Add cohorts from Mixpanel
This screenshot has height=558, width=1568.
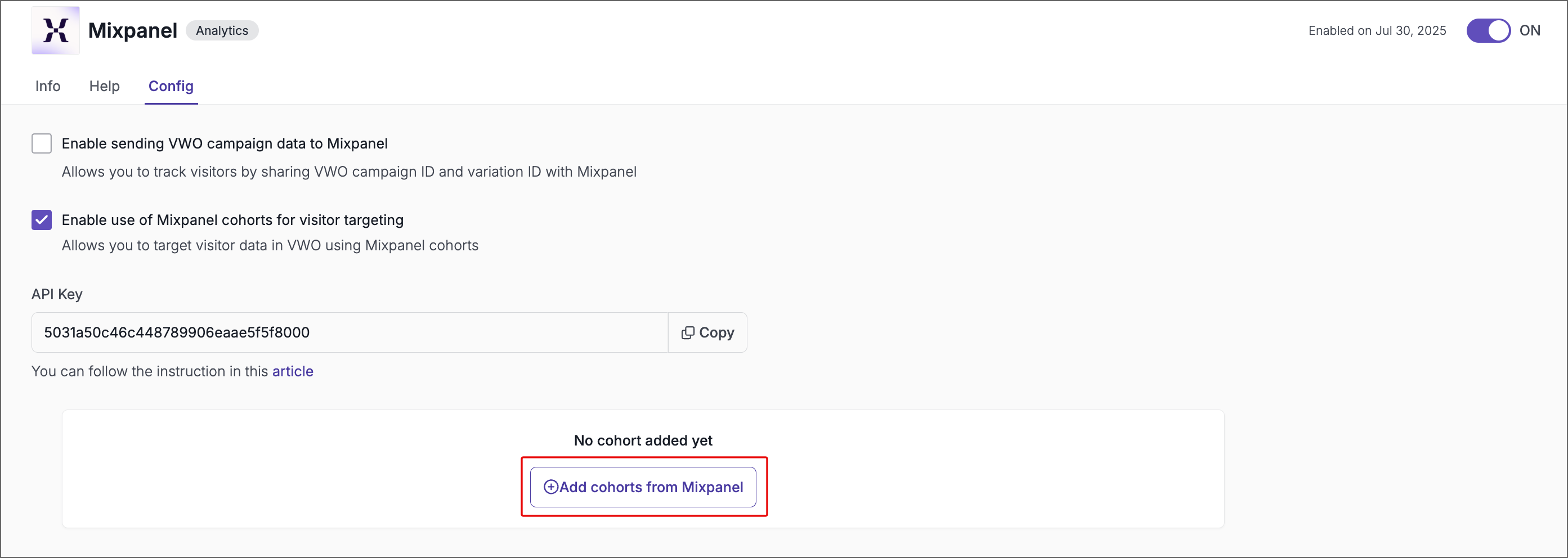coord(643,487)
